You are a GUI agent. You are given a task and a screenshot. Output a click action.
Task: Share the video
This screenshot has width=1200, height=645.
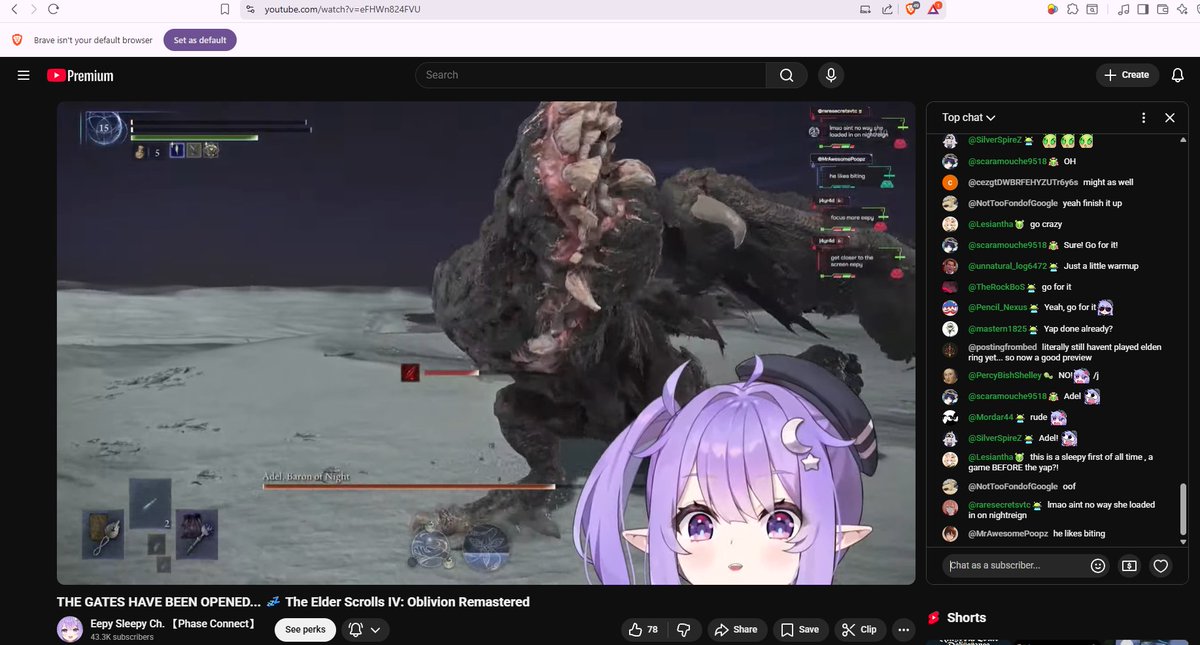click(x=735, y=629)
